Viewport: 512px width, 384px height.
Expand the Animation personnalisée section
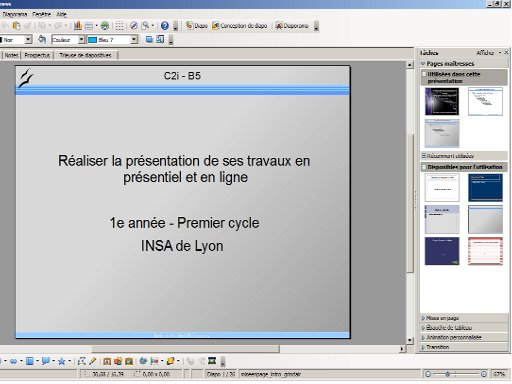464,337
